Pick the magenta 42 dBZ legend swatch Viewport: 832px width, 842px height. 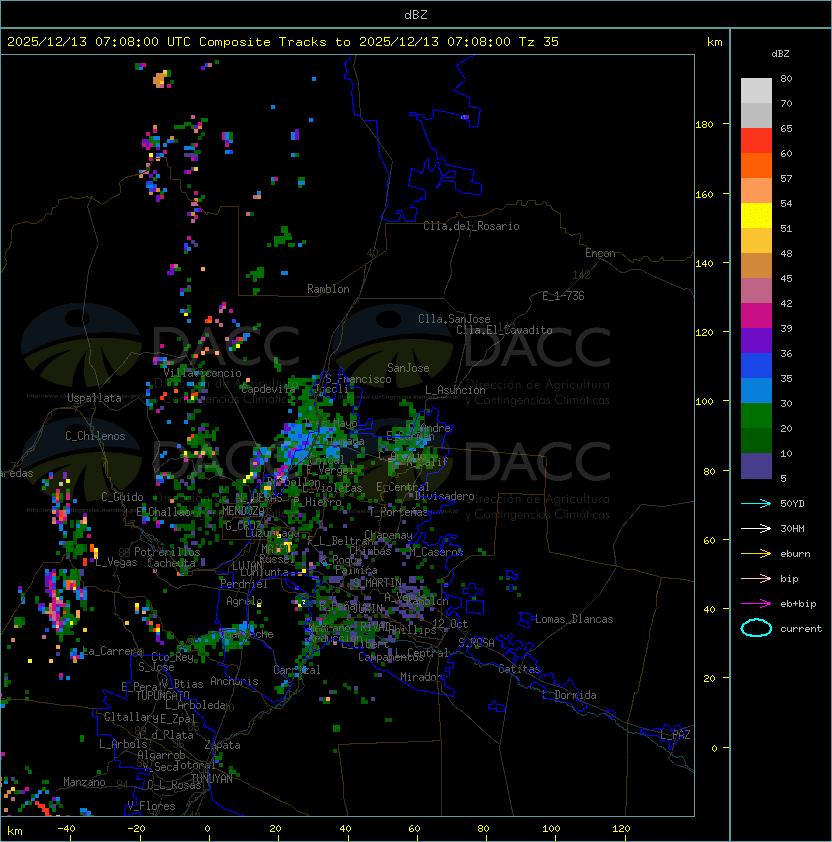point(756,316)
